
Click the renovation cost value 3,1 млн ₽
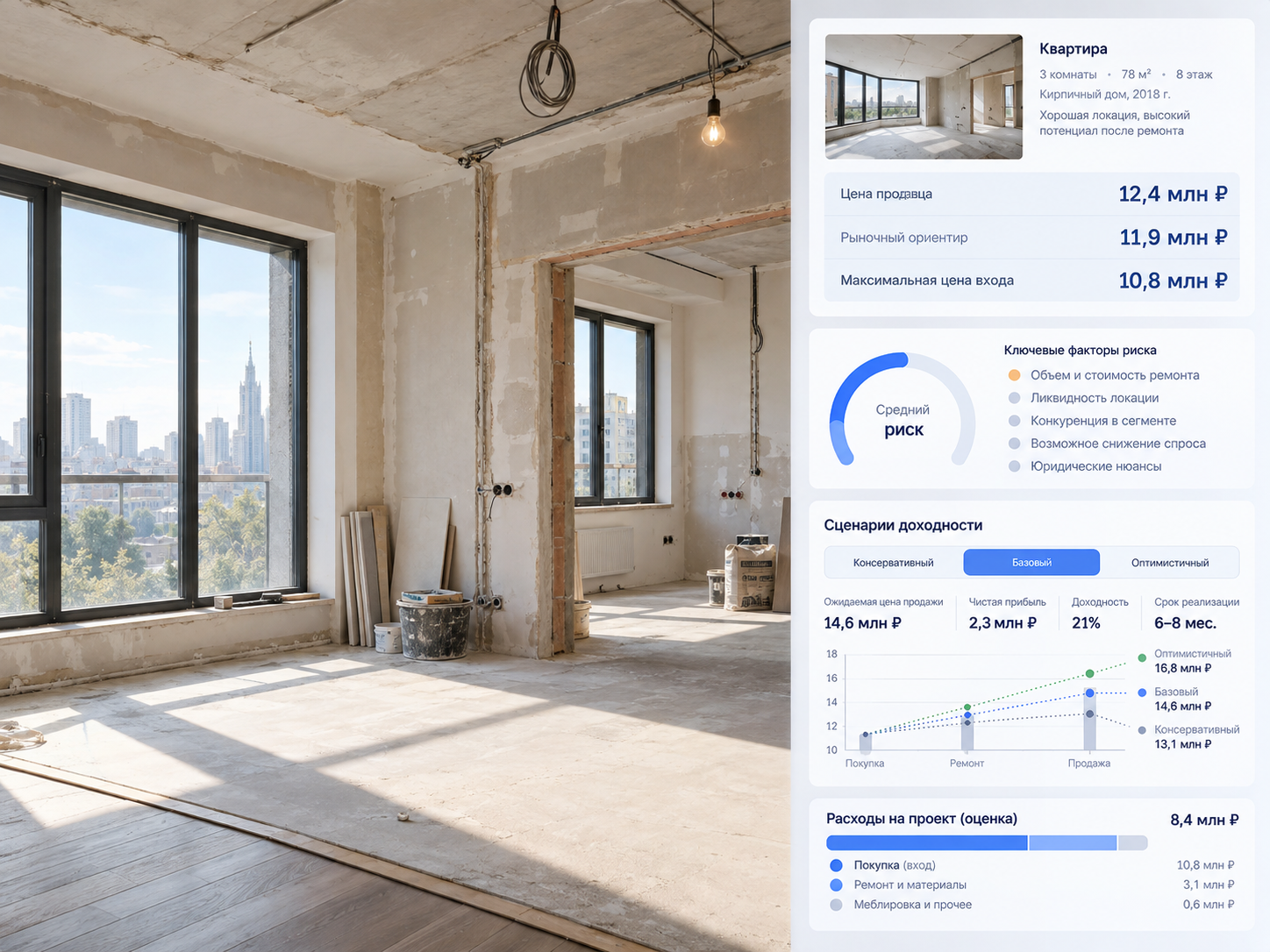point(1209,885)
